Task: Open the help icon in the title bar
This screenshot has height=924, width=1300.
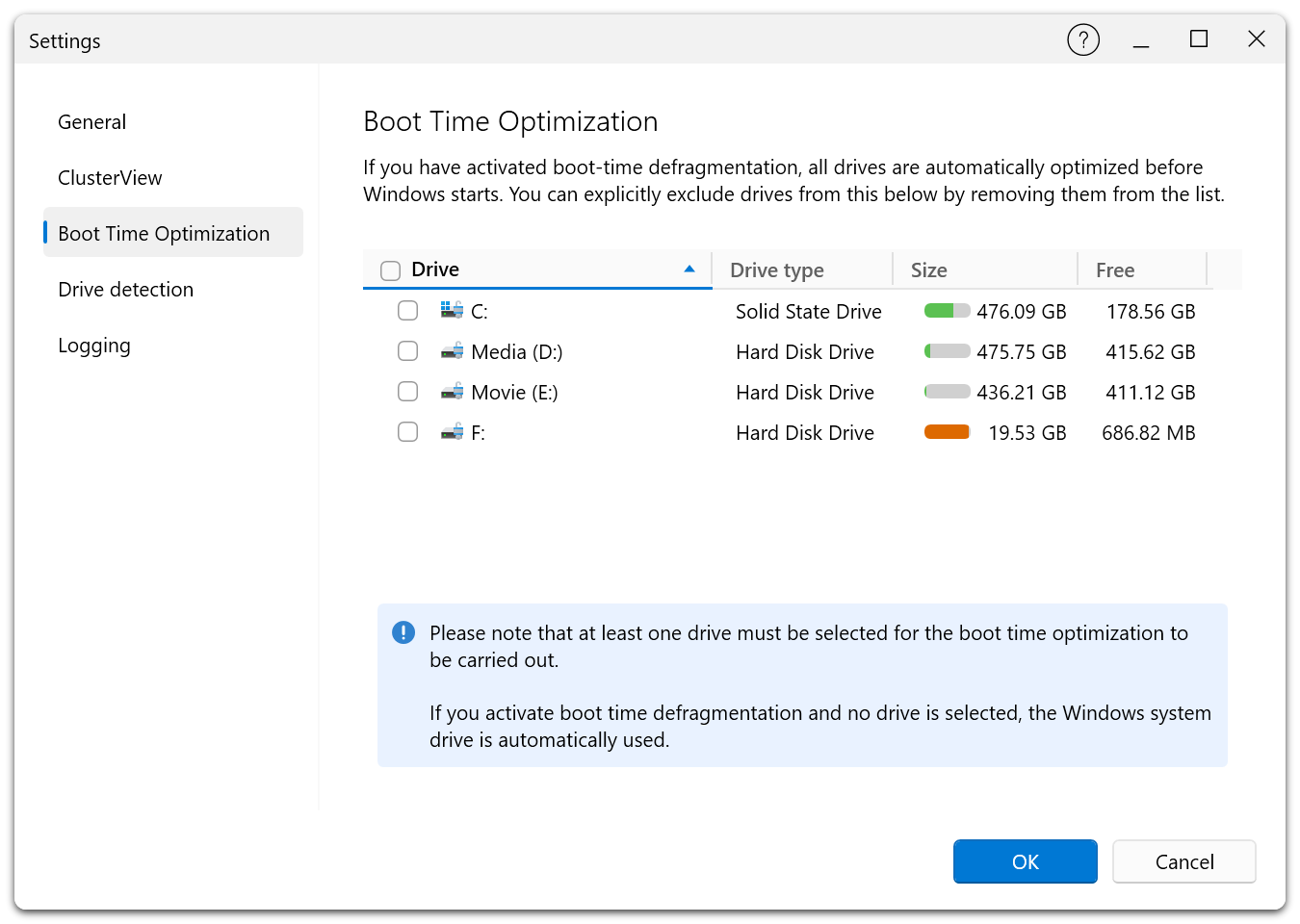Action: (1083, 39)
